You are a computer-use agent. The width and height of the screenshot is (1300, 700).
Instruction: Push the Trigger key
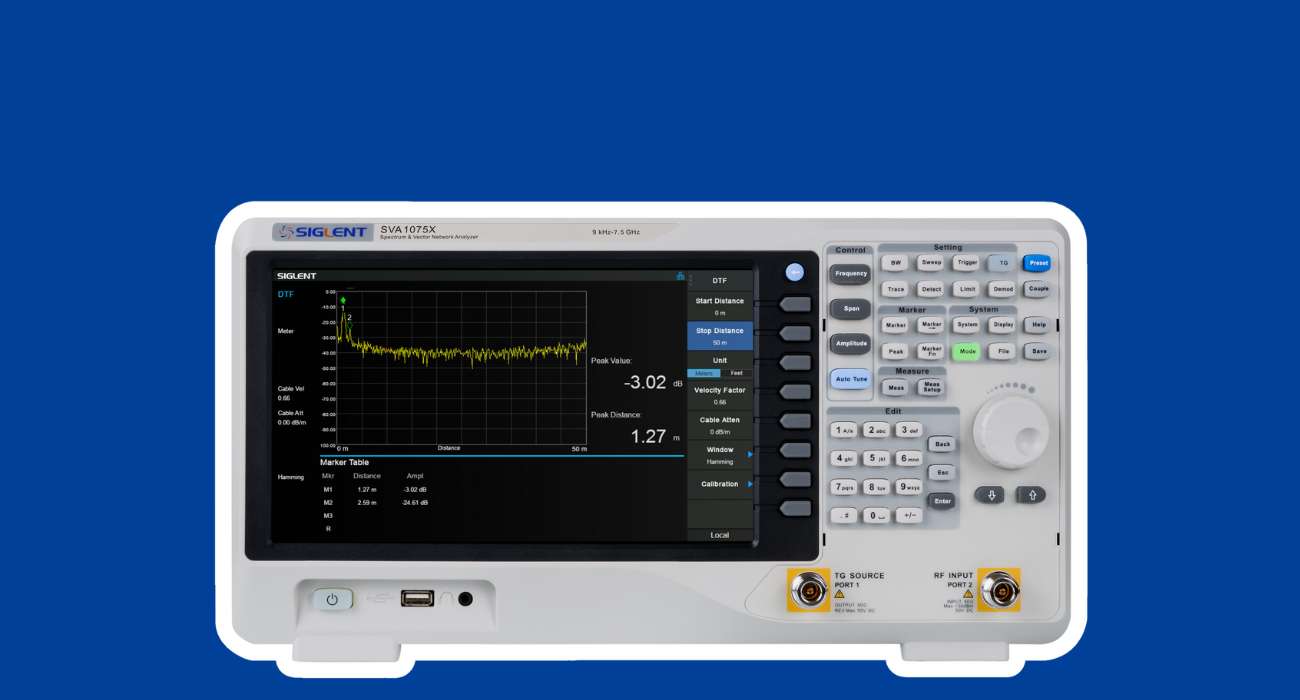966,263
